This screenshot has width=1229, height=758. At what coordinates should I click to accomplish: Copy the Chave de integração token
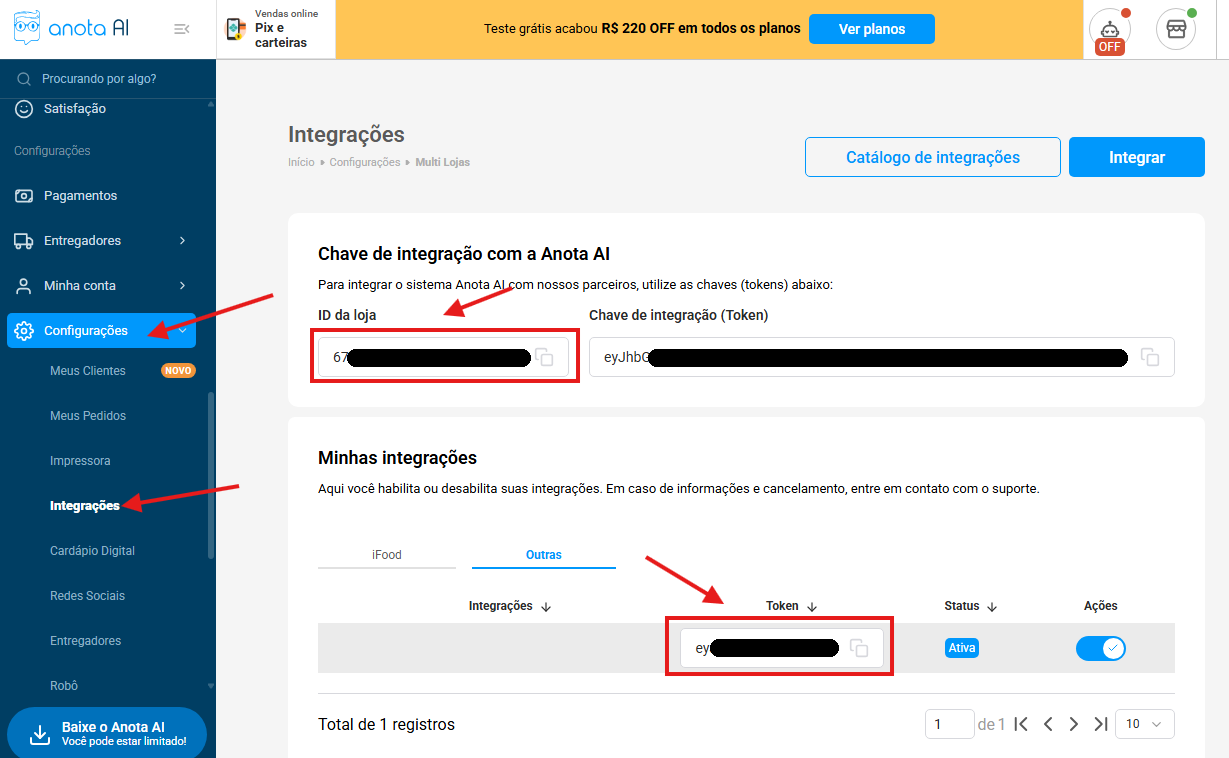(x=1150, y=357)
